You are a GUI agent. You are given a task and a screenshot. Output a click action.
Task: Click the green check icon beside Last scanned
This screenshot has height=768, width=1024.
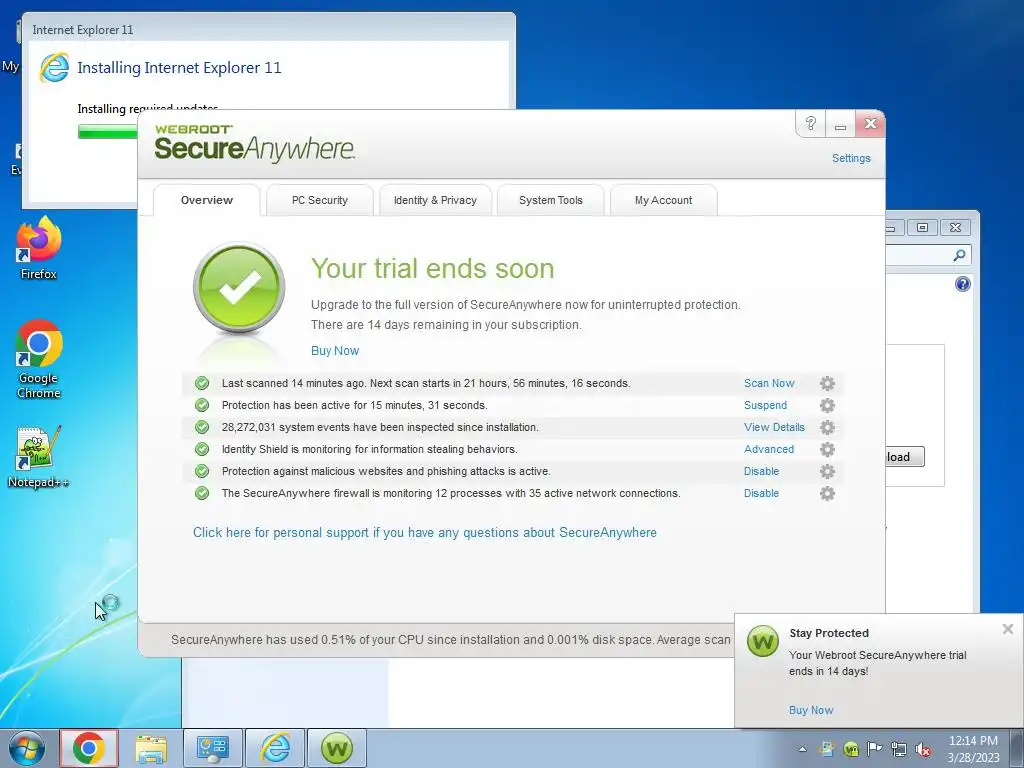[202, 383]
